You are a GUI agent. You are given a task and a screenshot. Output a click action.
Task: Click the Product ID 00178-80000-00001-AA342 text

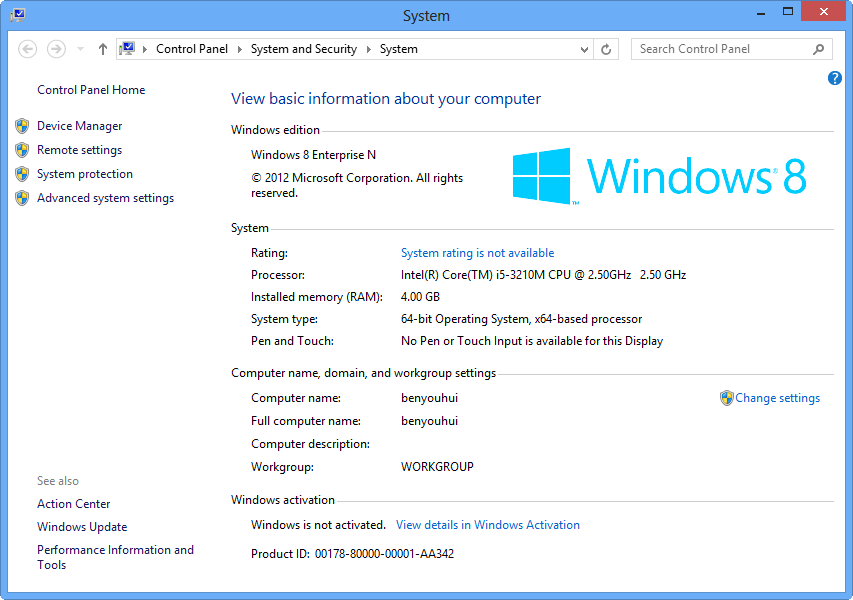[353, 554]
